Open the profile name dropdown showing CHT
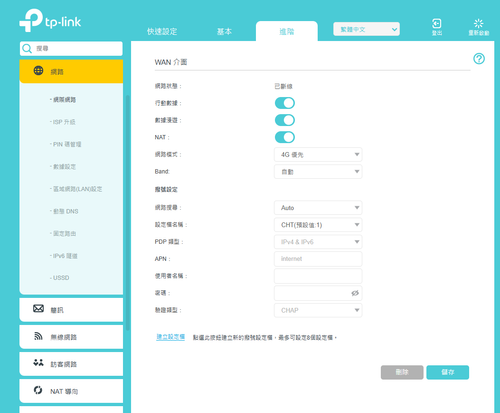This screenshot has height=413, width=500. [x=318, y=225]
